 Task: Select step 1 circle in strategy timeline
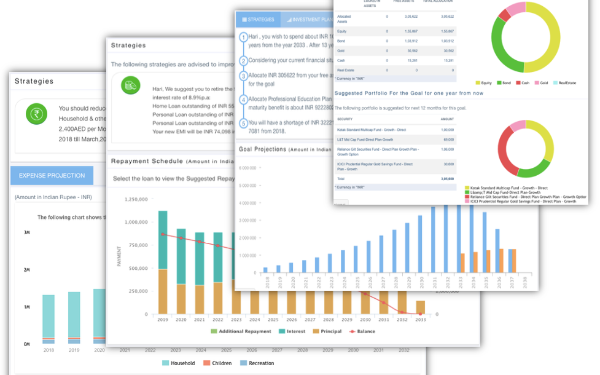click(243, 38)
